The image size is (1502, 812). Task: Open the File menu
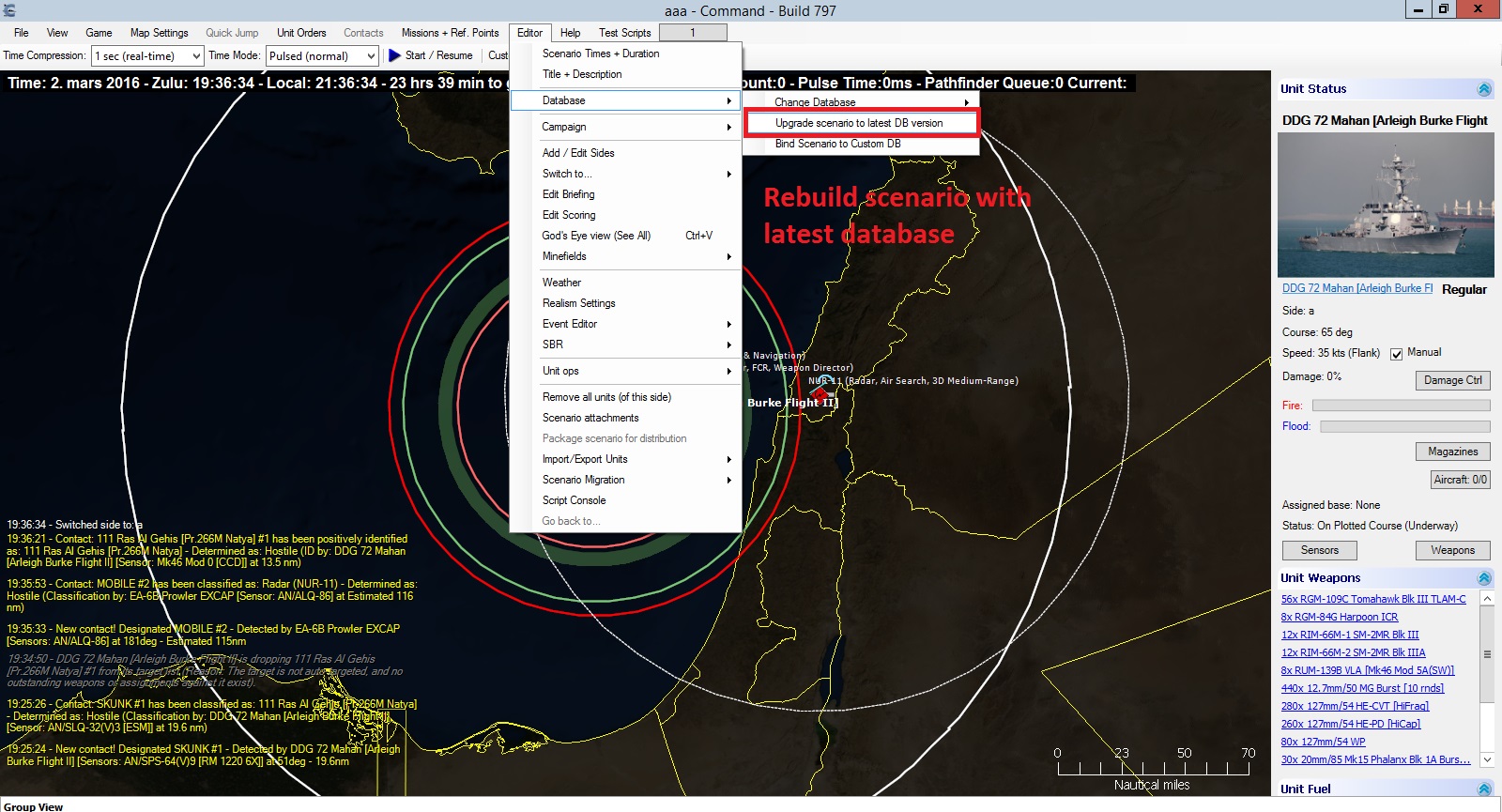(x=22, y=33)
